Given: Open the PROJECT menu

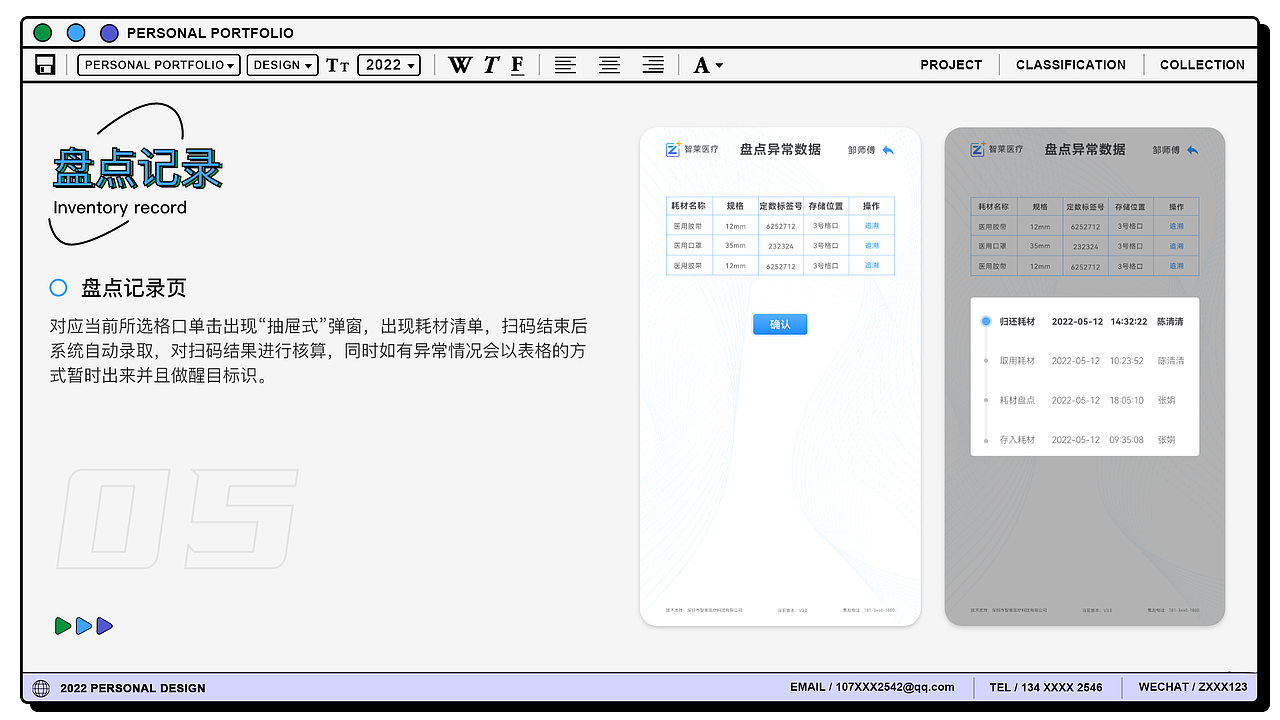Looking at the screenshot, I should tap(950, 64).
